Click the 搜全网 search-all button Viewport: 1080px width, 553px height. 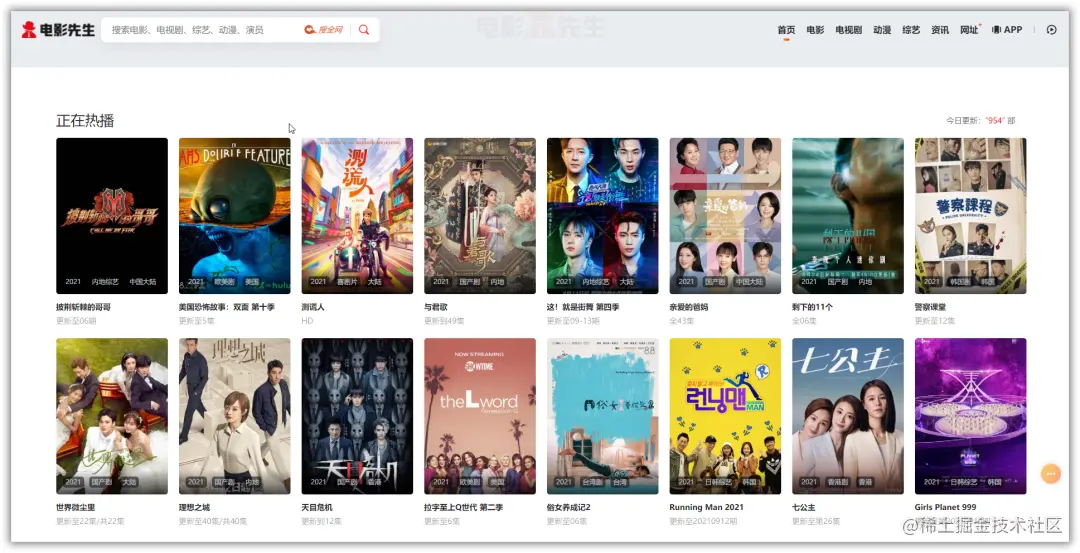point(324,30)
